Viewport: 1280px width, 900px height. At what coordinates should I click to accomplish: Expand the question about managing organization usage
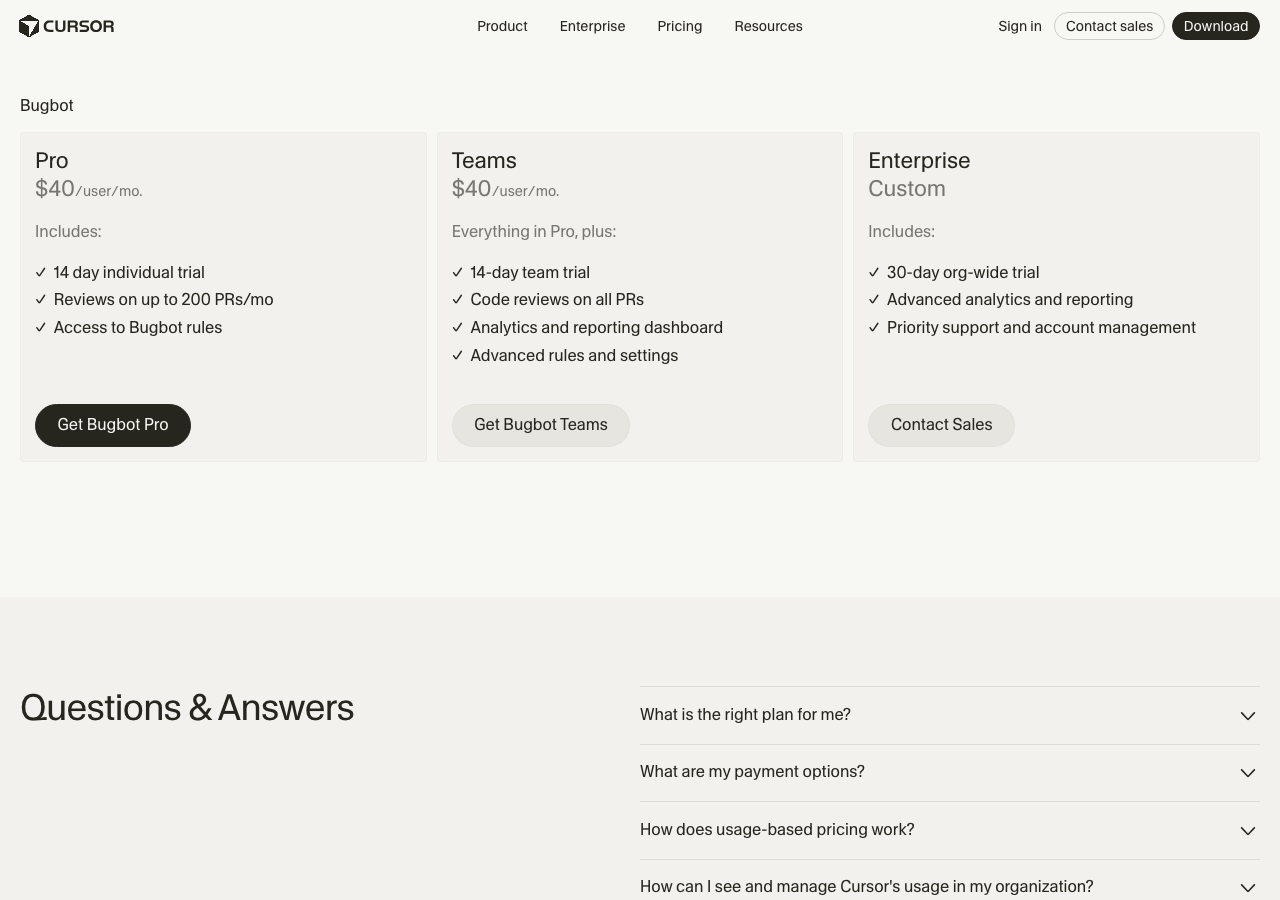click(866, 887)
